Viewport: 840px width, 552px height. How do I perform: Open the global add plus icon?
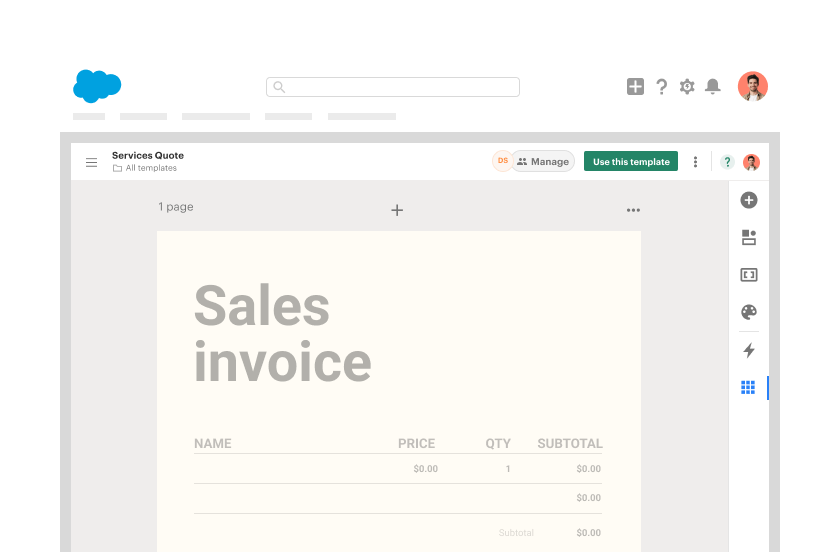click(635, 86)
